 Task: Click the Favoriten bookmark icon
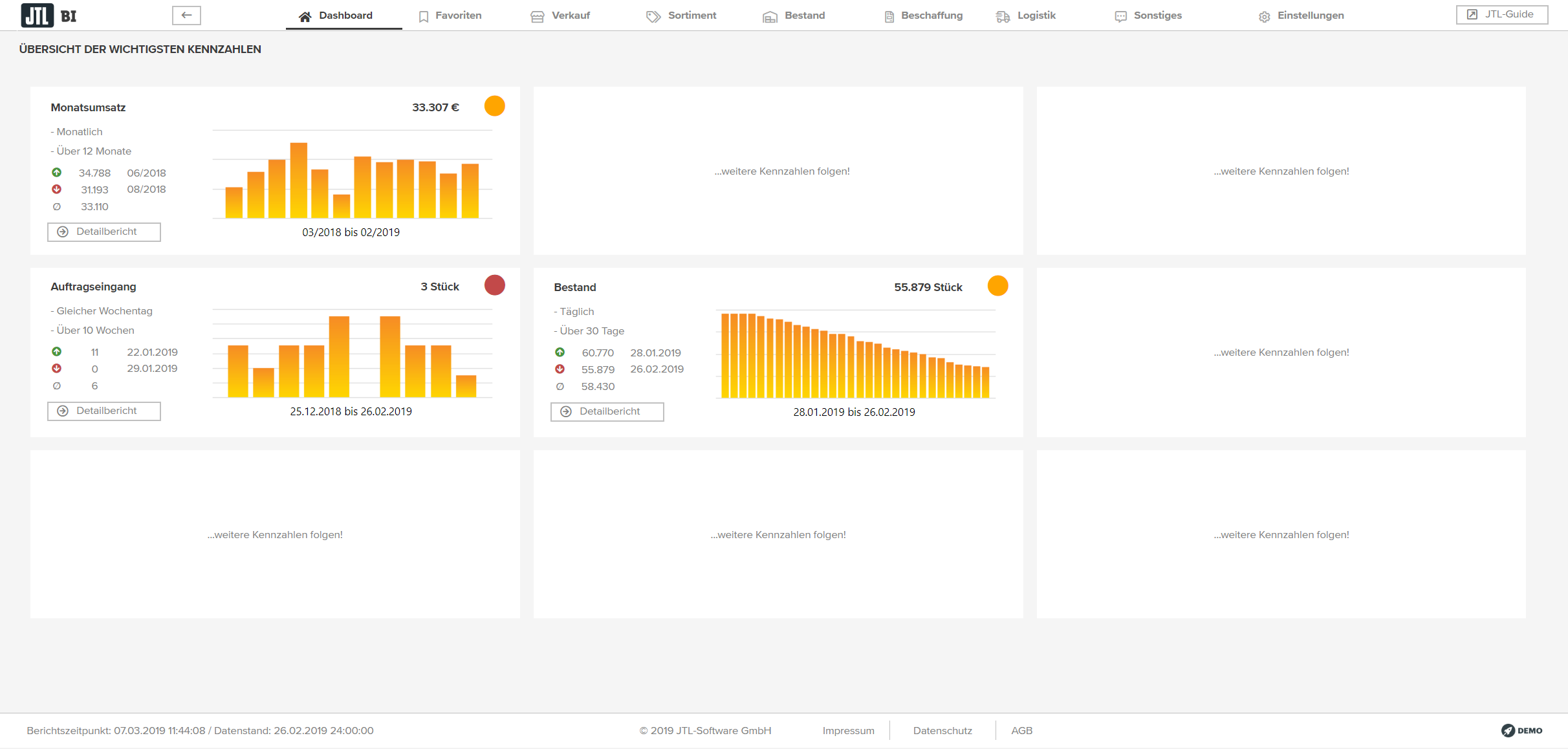424,16
